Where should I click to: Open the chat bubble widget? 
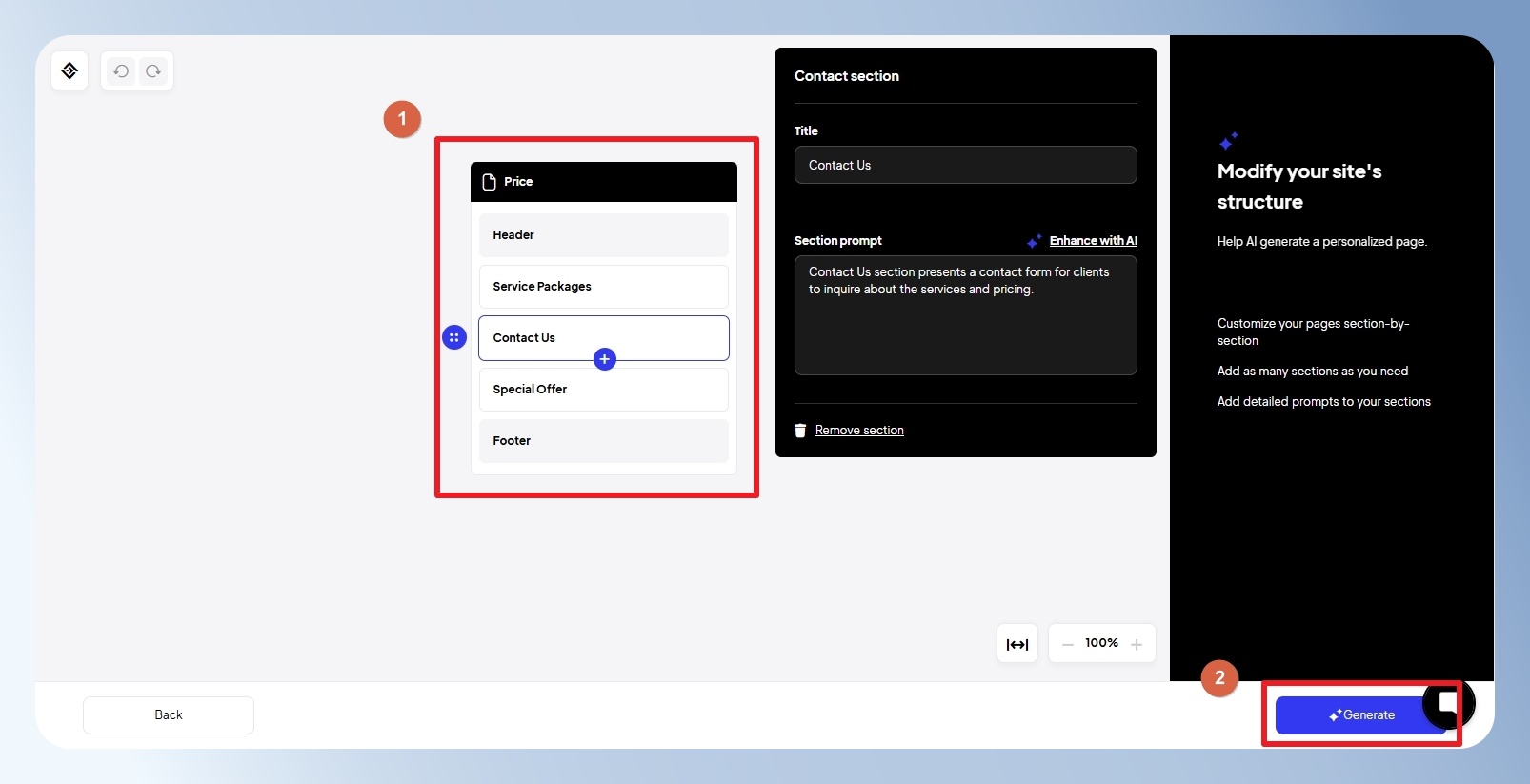pyautogui.click(x=1448, y=704)
